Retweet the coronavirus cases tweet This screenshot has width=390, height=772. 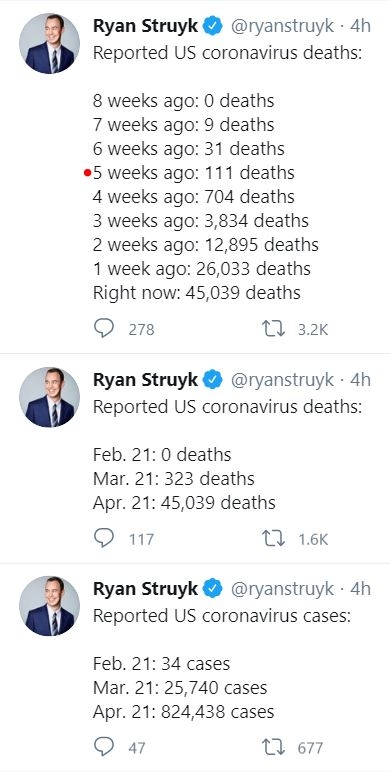274,747
